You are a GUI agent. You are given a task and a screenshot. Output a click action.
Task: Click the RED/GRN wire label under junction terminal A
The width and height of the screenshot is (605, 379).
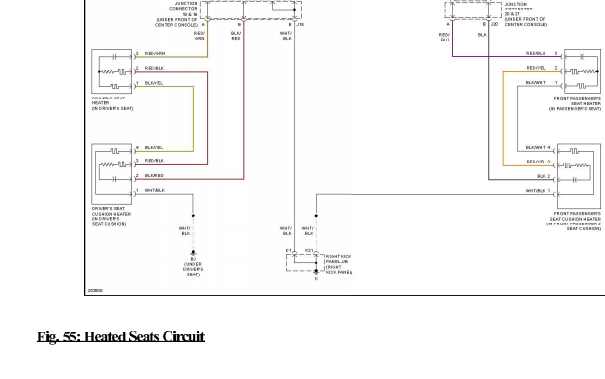point(199,36)
